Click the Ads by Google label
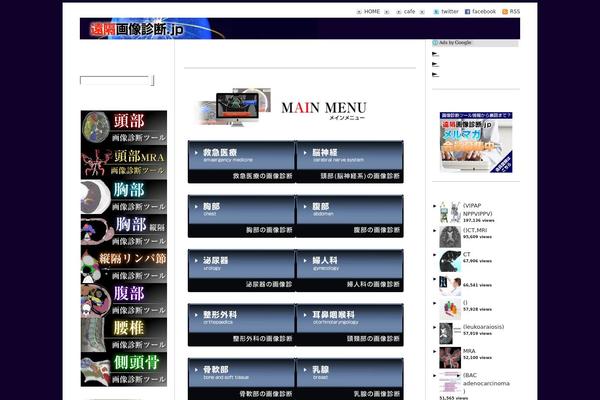This screenshot has height=400, width=600. [x=455, y=42]
